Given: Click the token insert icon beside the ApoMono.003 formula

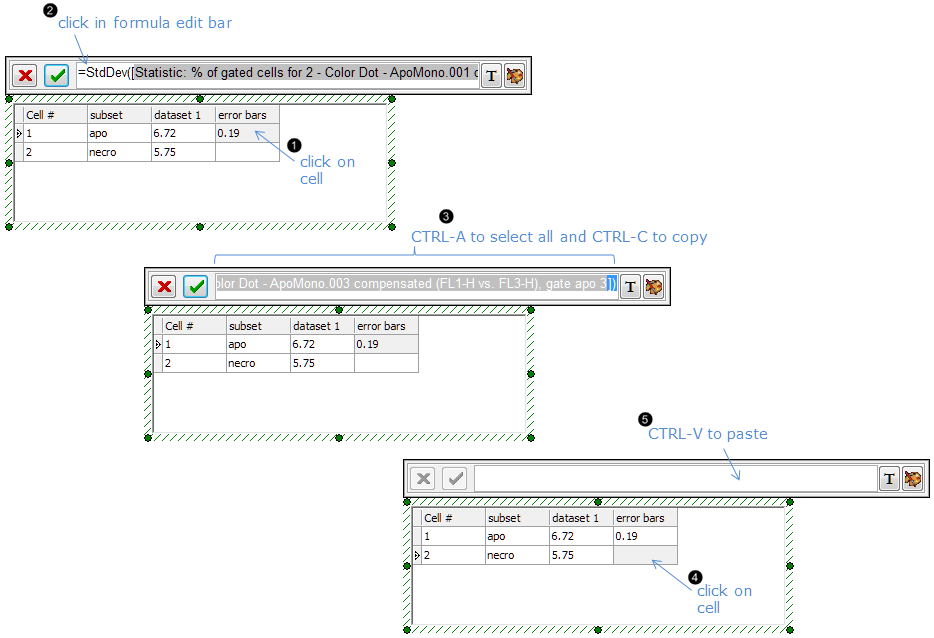Looking at the screenshot, I should pyautogui.click(x=653, y=287).
